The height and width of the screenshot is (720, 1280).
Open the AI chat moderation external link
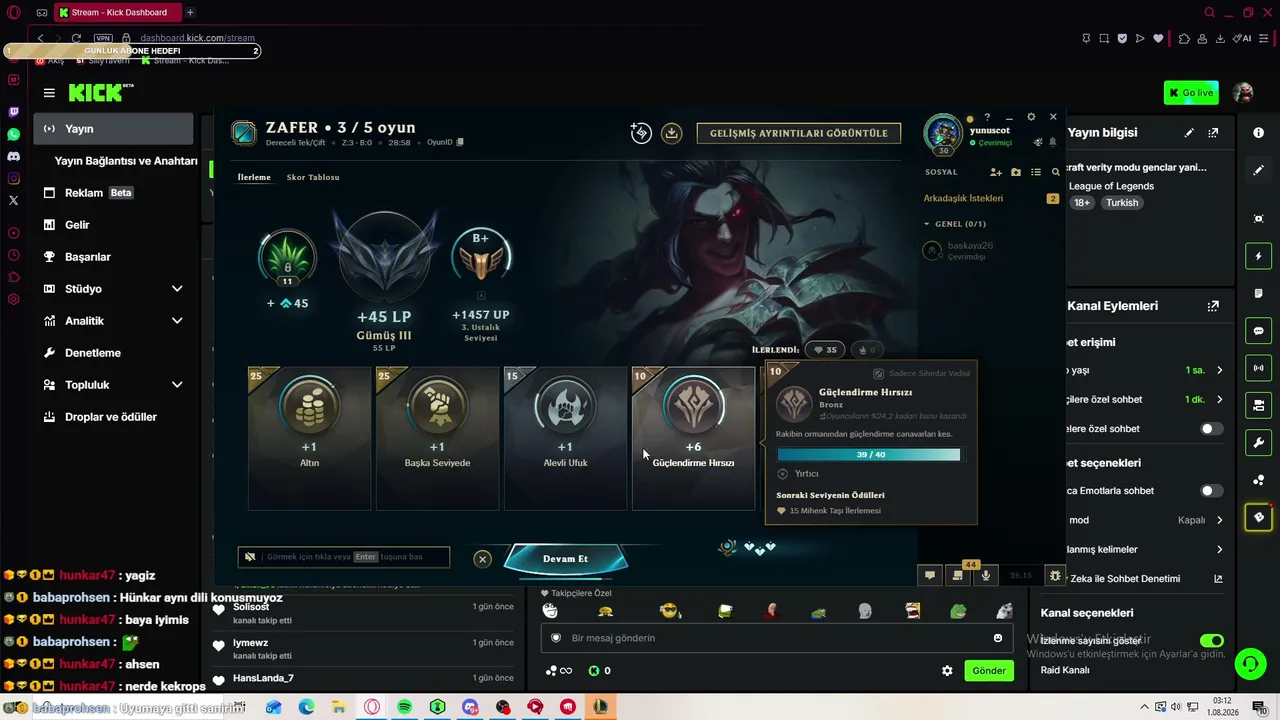pos(1218,578)
